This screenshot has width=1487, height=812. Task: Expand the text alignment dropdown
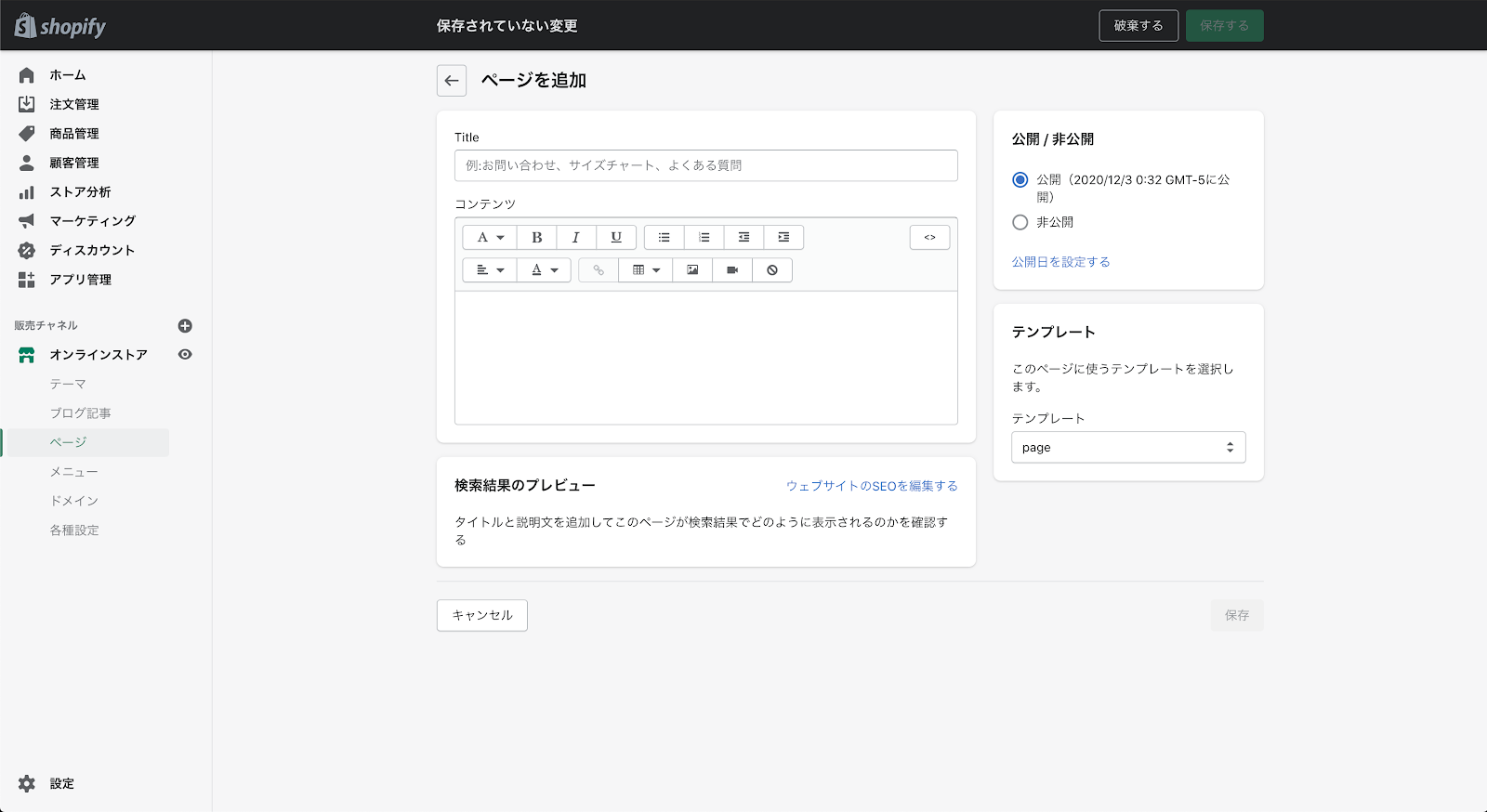[490, 270]
